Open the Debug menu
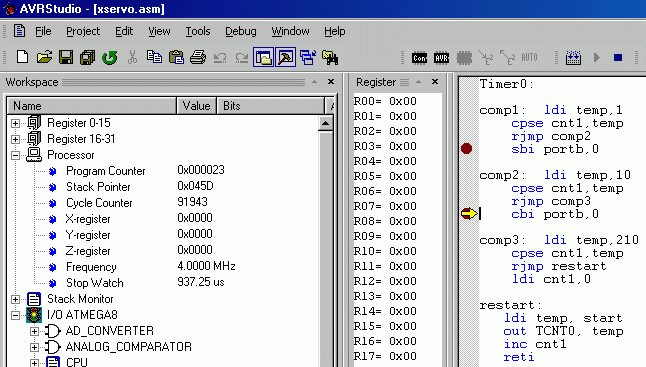The image size is (646, 367). coord(241,31)
